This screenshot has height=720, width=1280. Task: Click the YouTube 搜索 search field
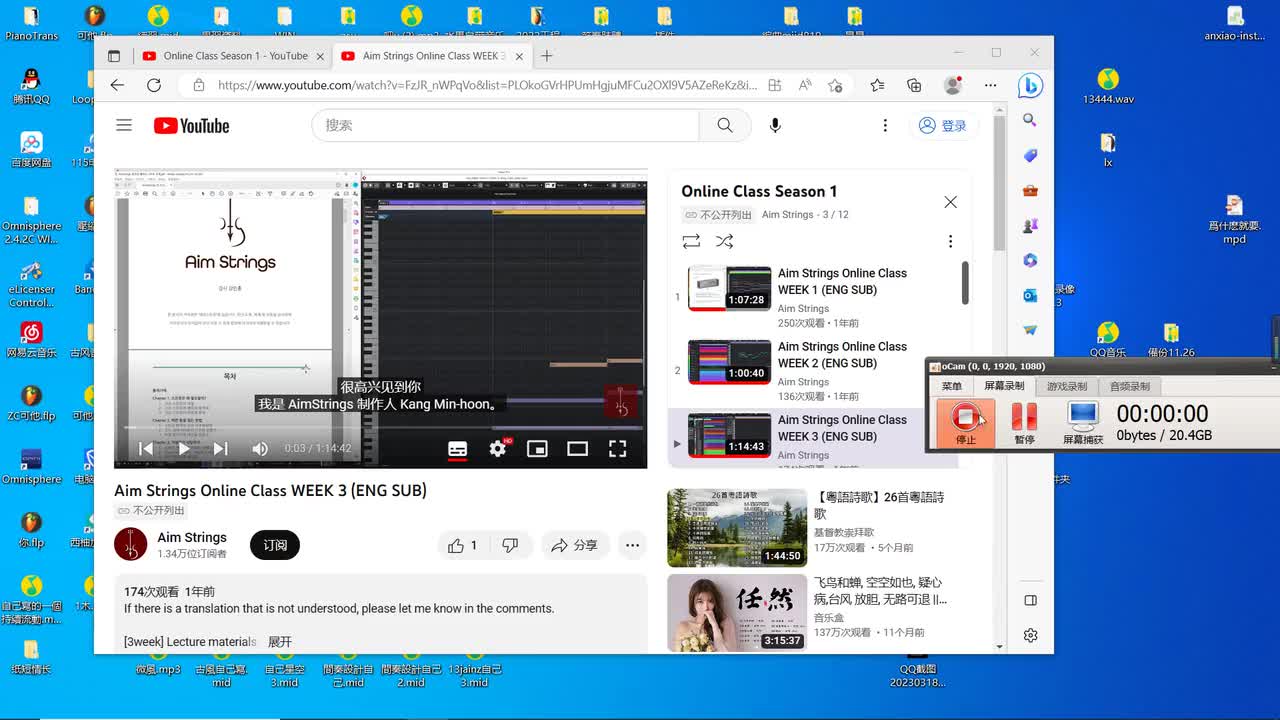pyautogui.click(x=505, y=125)
